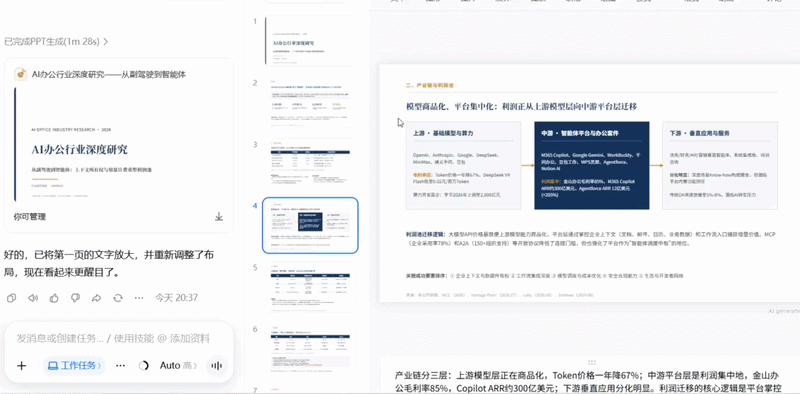Image resolution: width=800 pixels, height=394 pixels.
Task: Click the voice input waveform icon
Action: pyautogui.click(x=217, y=365)
